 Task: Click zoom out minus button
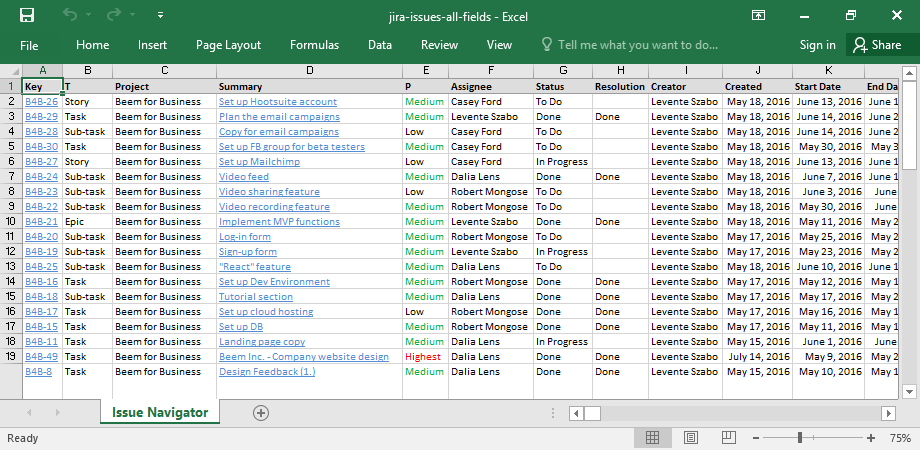point(756,438)
